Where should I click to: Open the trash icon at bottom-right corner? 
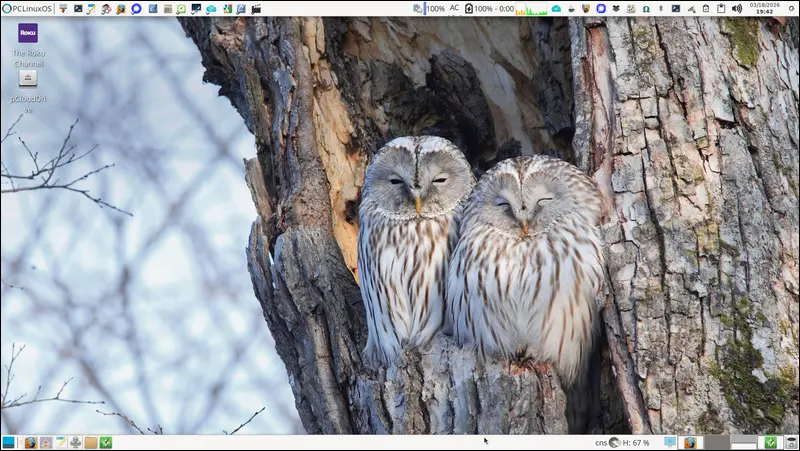pos(791,442)
